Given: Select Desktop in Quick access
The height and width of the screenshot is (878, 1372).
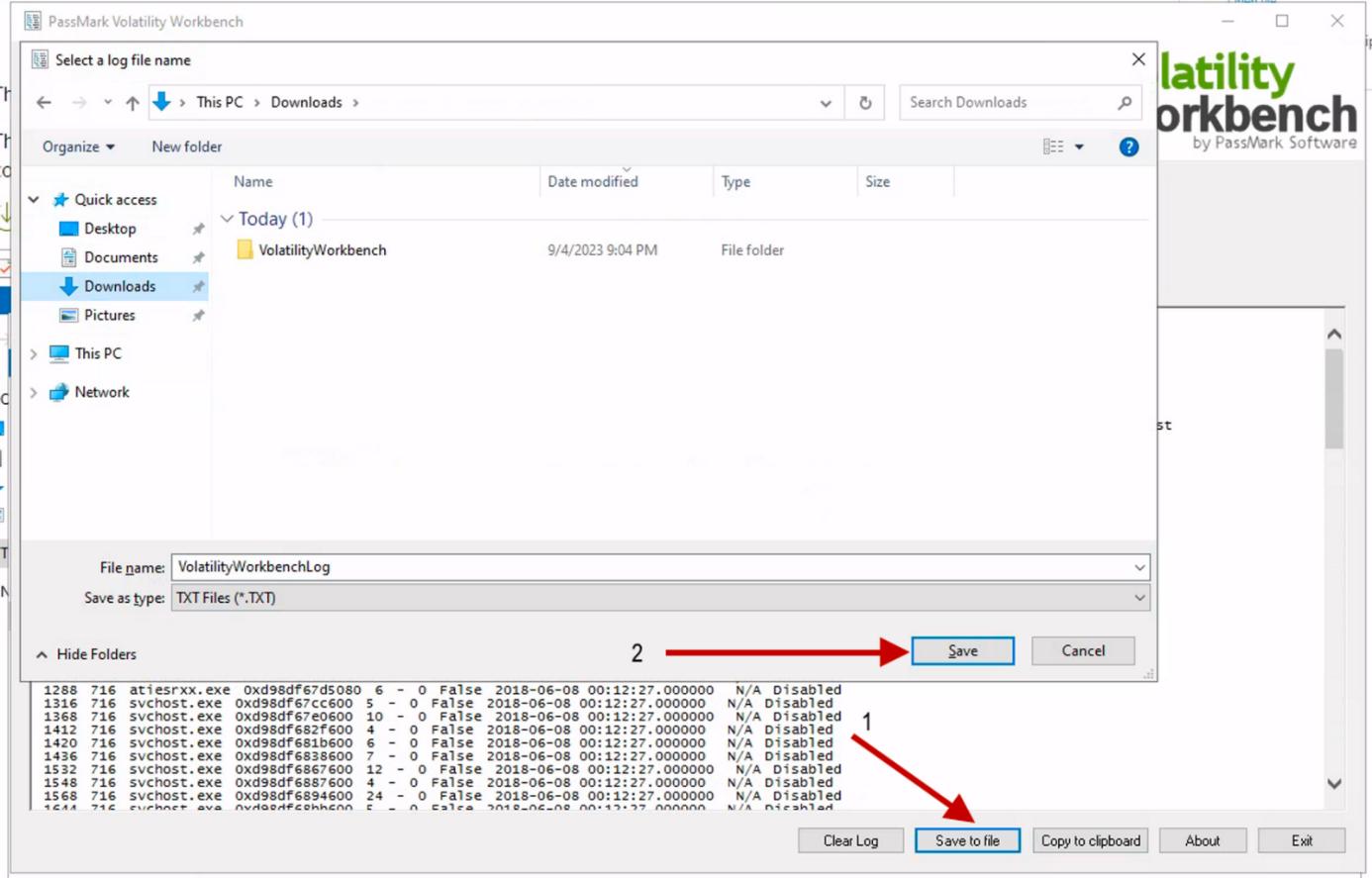Looking at the screenshot, I should [x=110, y=229].
